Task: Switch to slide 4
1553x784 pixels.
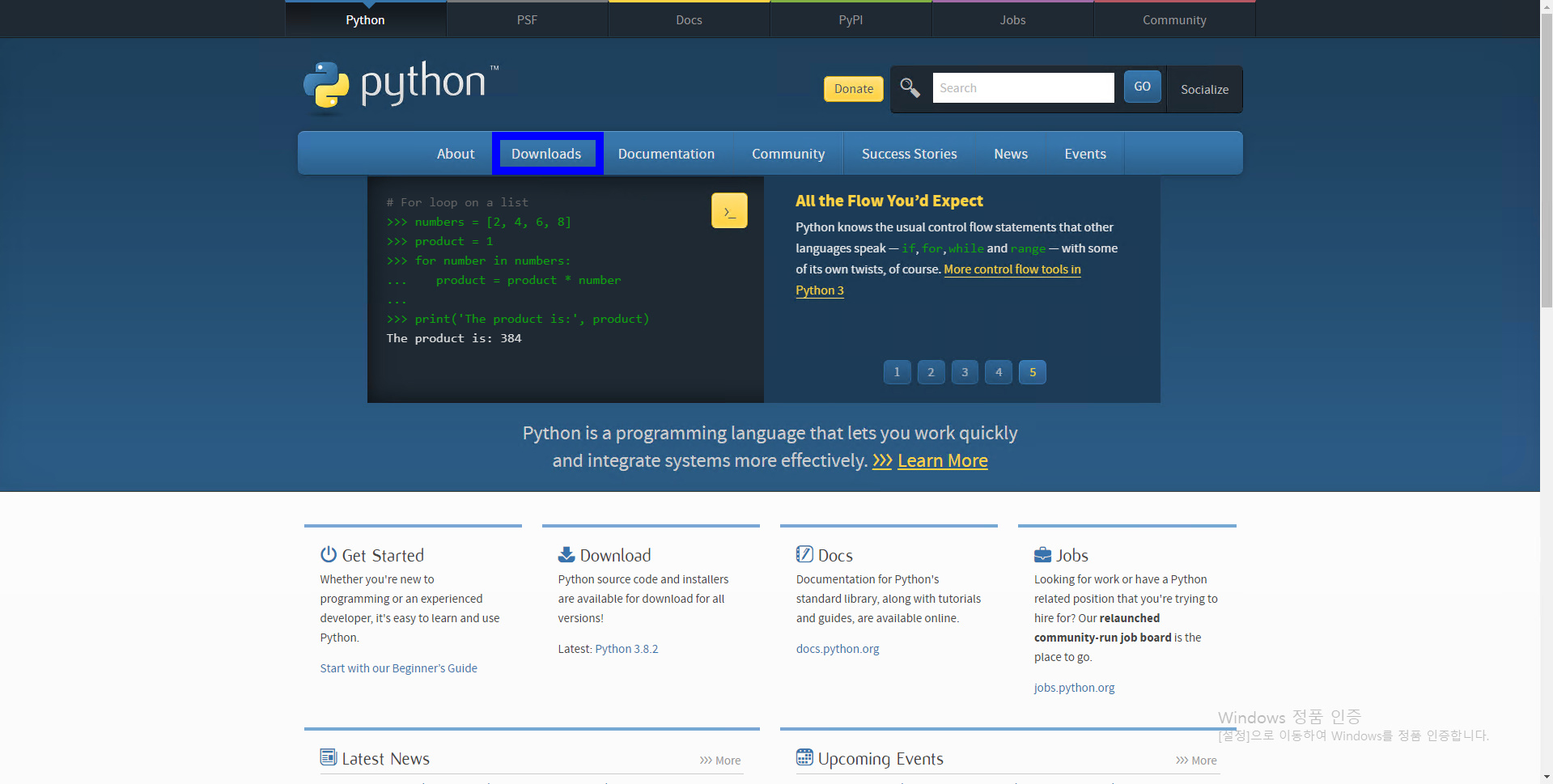Action: pos(999,372)
